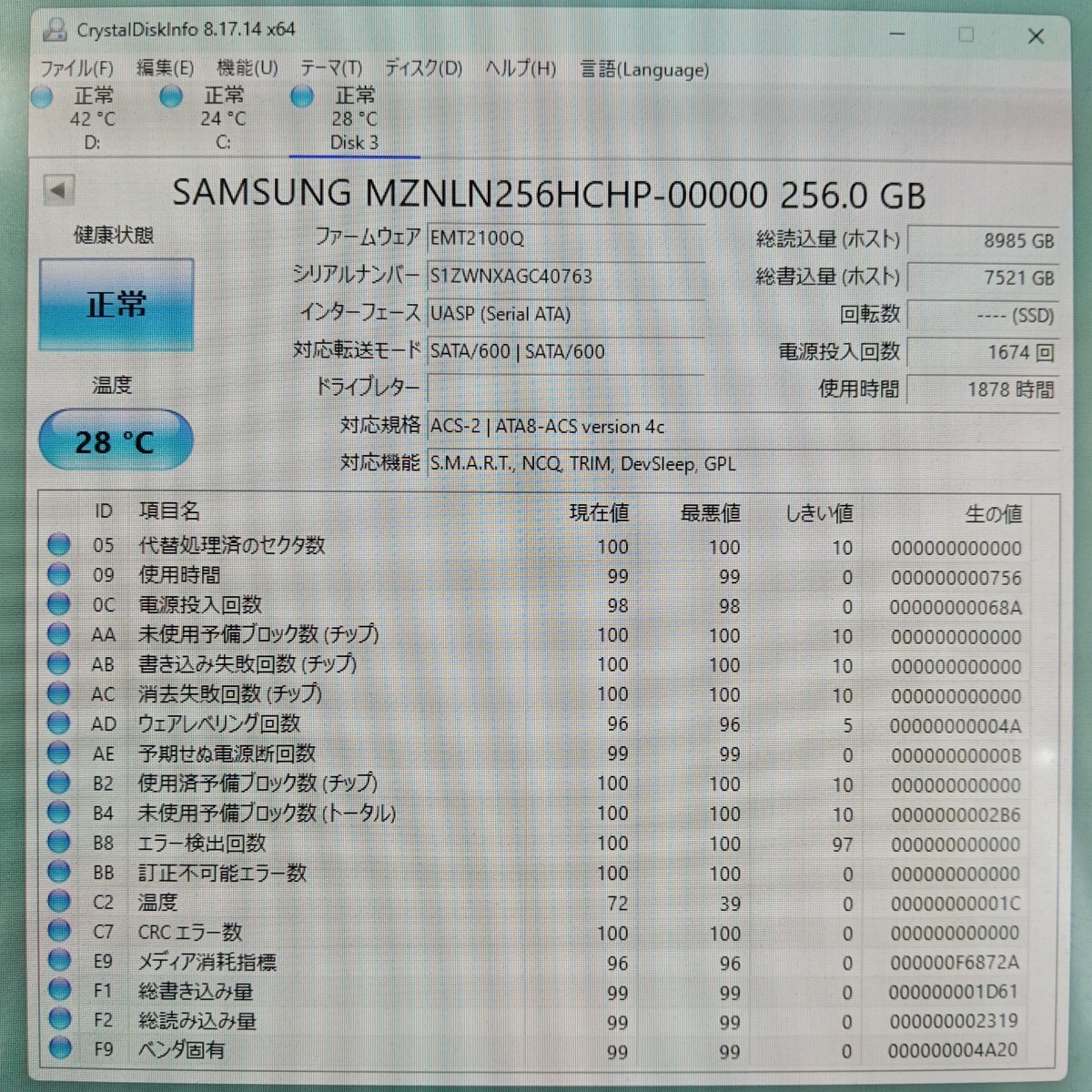The width and height of the screenshot is (1092, 1092).
Task: Open the ヘルプ(H) menu
Action: [x=521, y=68]
